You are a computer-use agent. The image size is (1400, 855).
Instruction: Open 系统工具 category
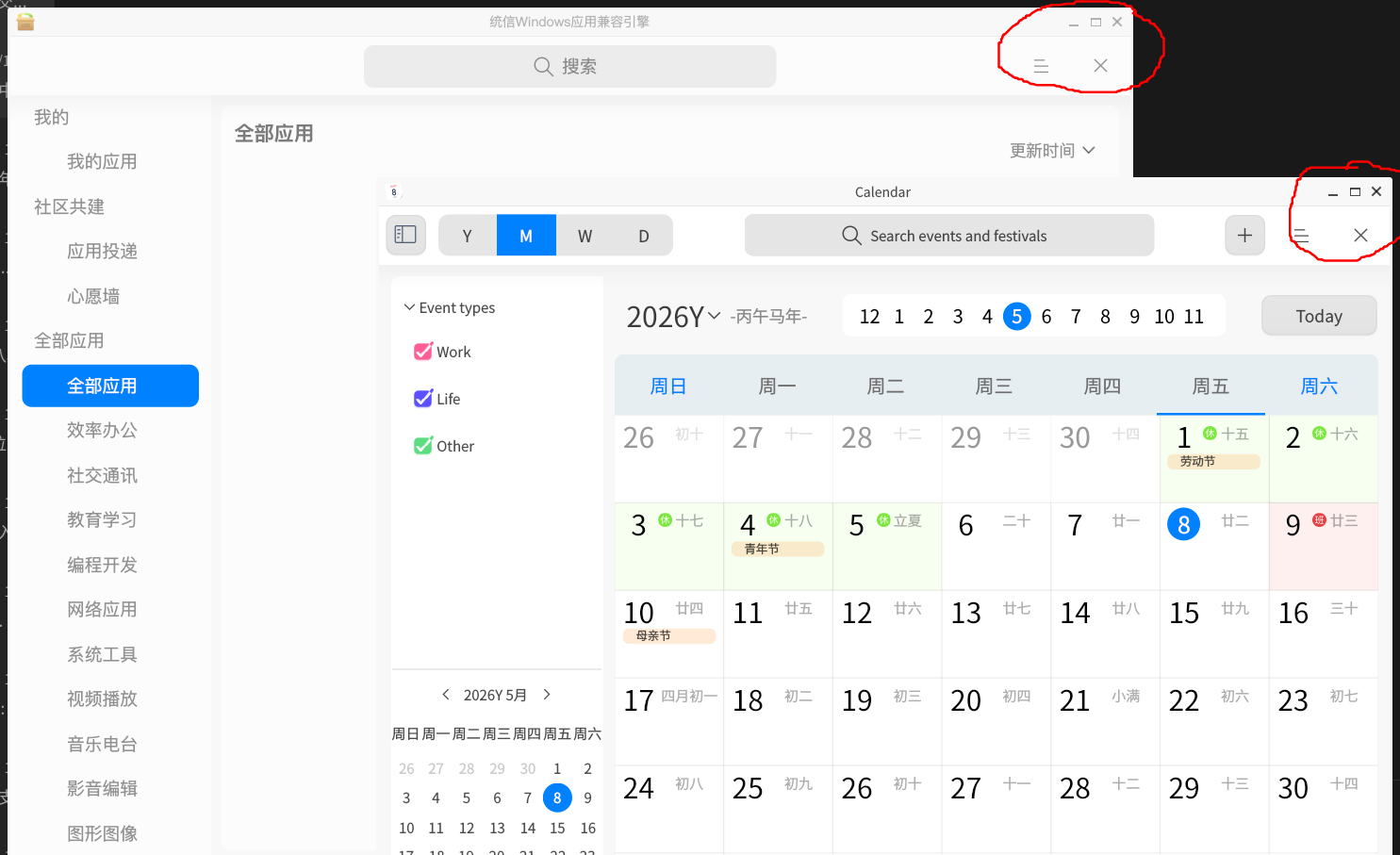coord(102,654)
